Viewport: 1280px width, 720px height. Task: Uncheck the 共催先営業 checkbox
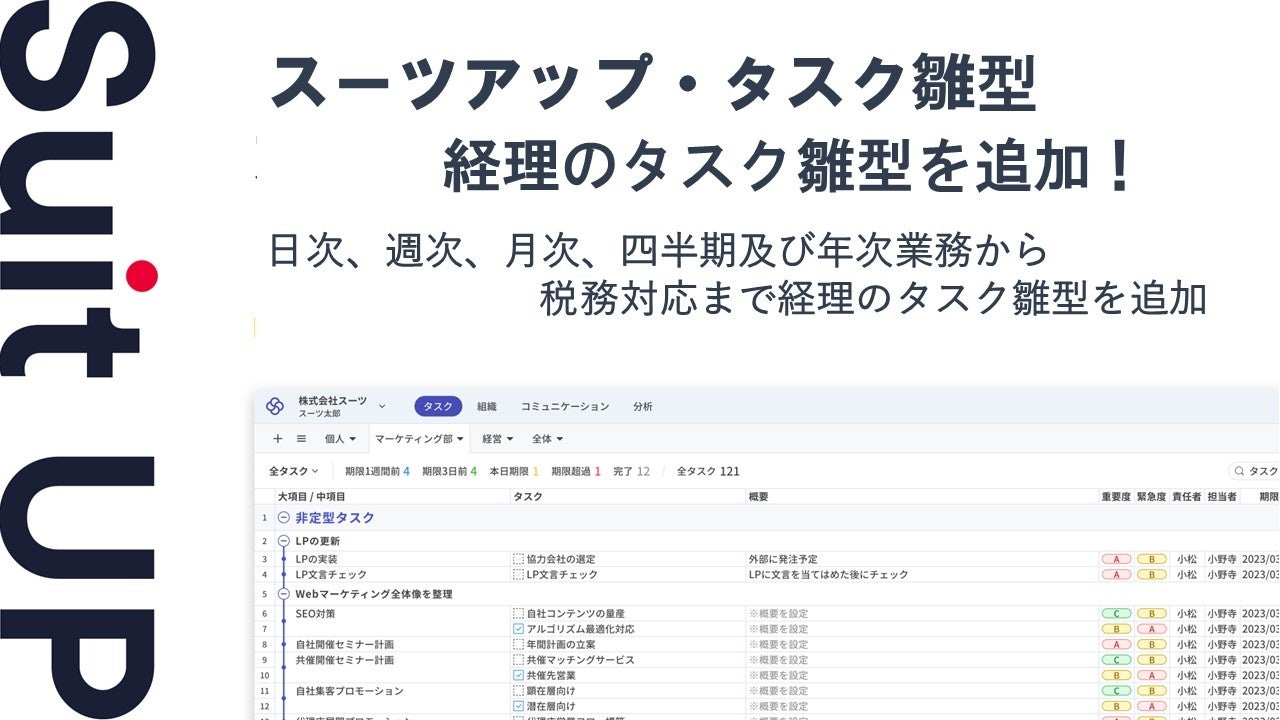click(518, 676)
